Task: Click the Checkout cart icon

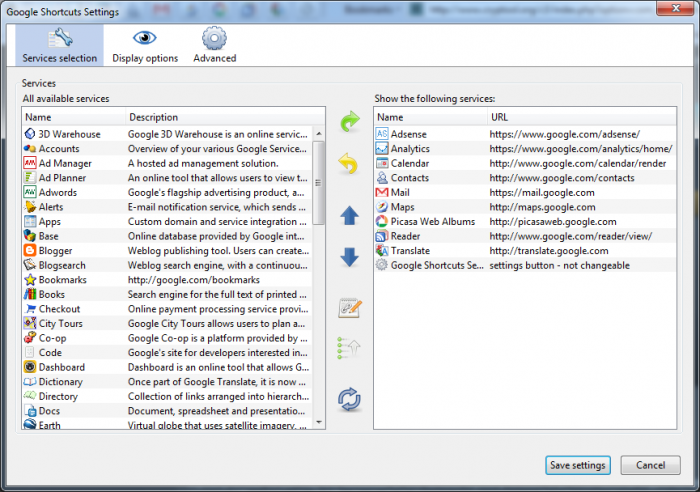Action: pos(30,309)
